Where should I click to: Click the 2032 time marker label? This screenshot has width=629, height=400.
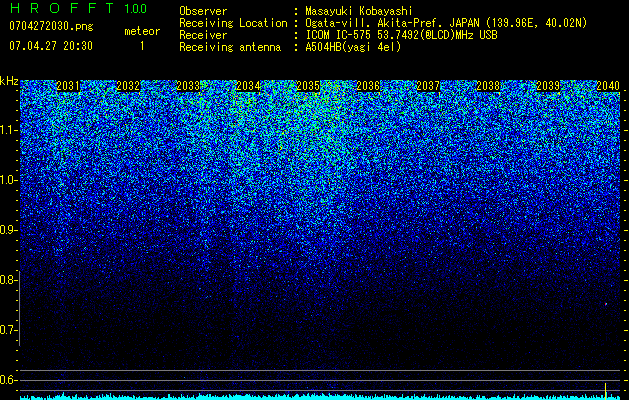(128, 86)
